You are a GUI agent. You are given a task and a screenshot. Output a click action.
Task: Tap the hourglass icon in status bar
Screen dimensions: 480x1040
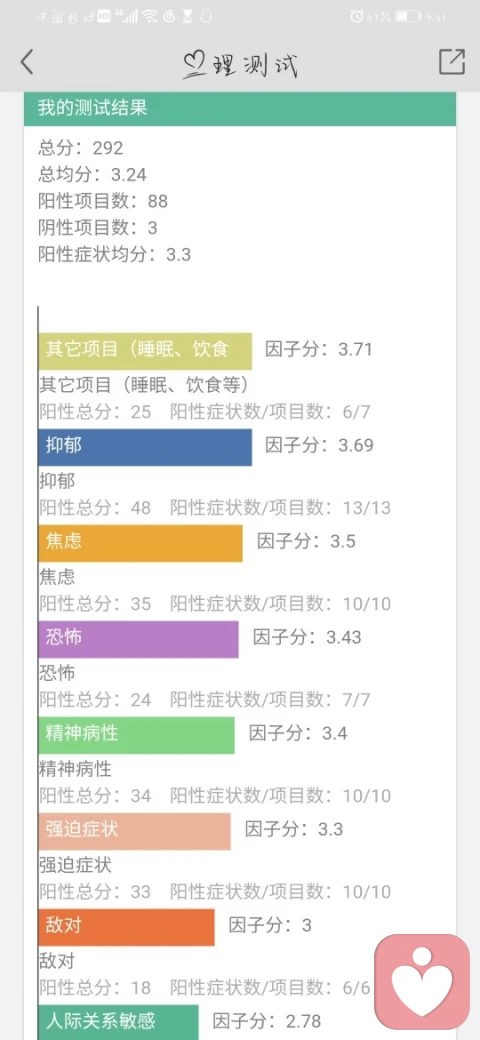[x=188, y=17]
